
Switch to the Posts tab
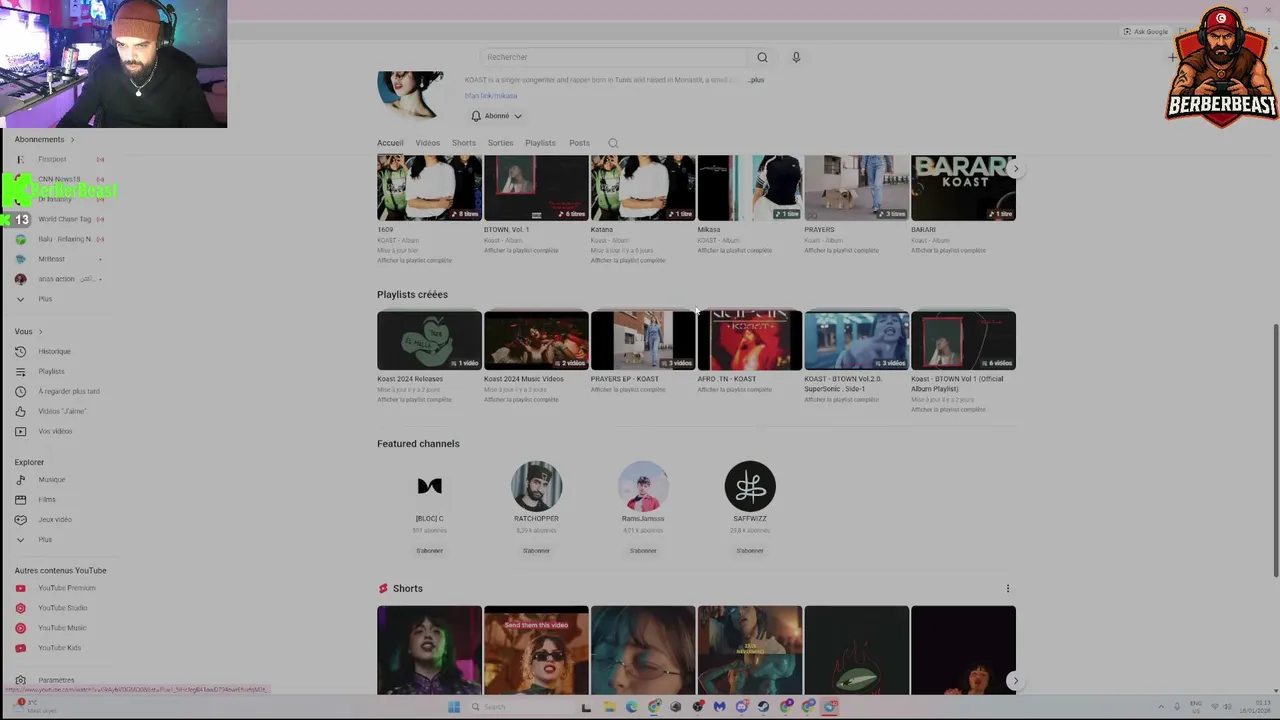579,143
